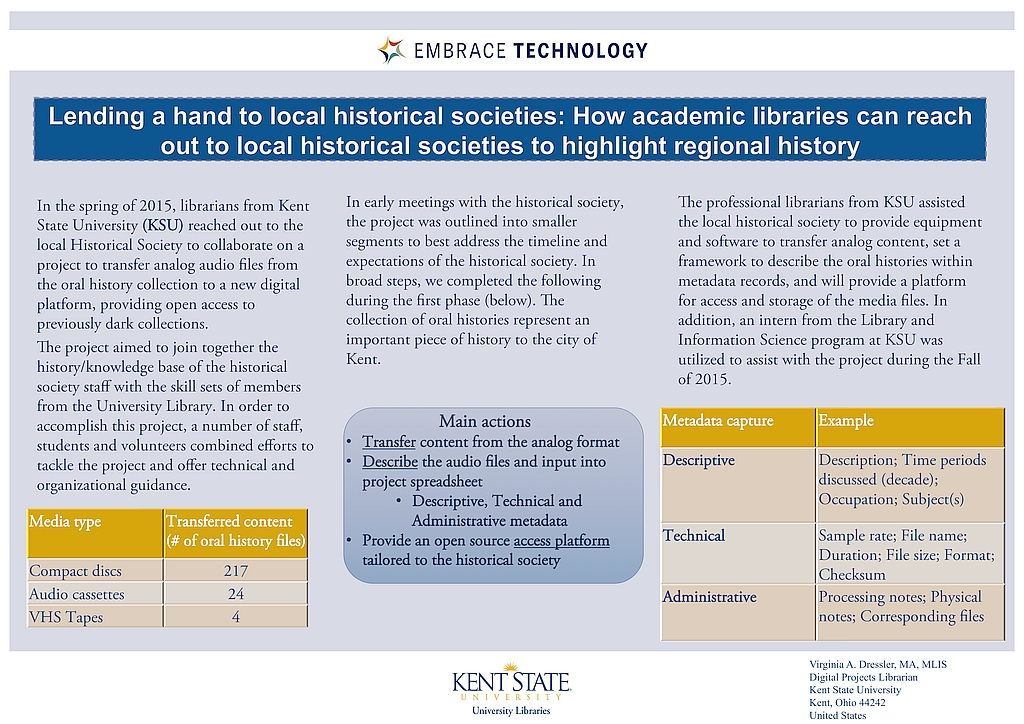Screen dimensions: 1024x724
Task: Open the underlined Describe link
Action: pos(390,462)
